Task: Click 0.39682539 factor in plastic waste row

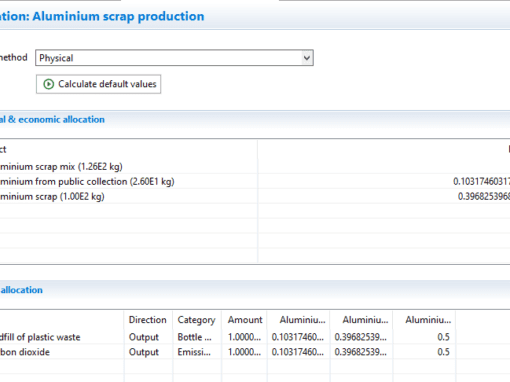Action: click(361, 337)
